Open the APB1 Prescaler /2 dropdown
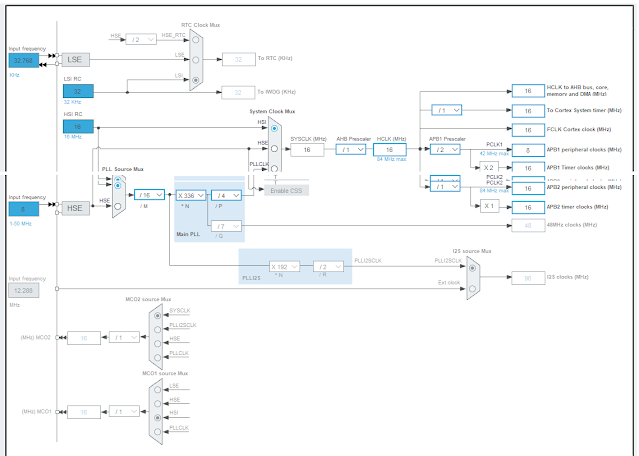Screen dimensions: 639x456 pos(445,150)
